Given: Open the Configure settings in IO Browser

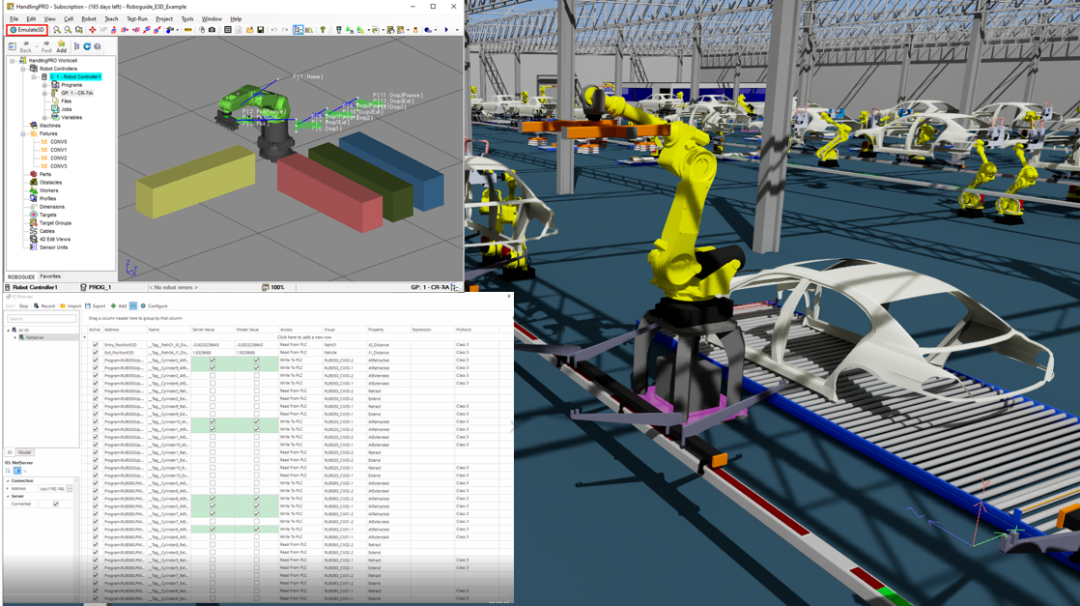Looking at the screenshot, I should 154,306.
